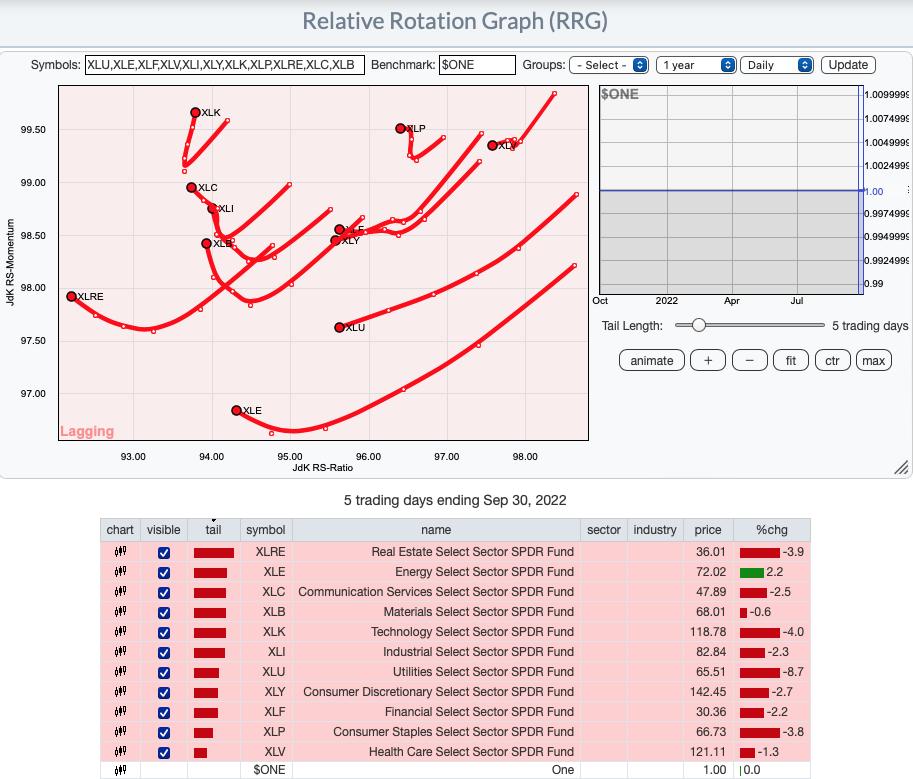Hide XLP using its visible checkbox

click(x=164, y=732)
